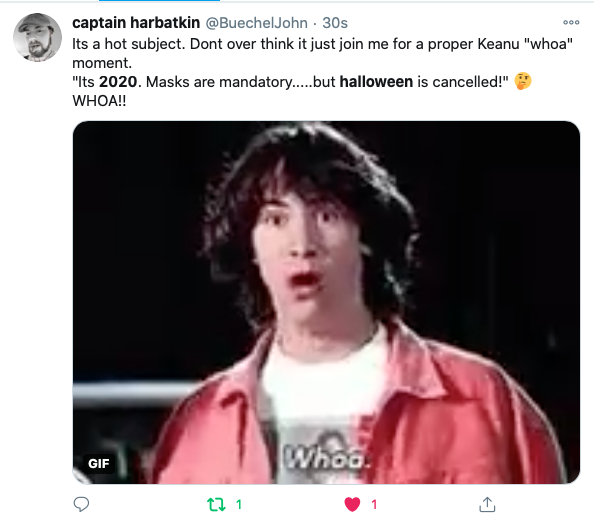Screen dimensions: 594x522
Task: Click the thinking face emoji
Action: [x=523, y=81]
